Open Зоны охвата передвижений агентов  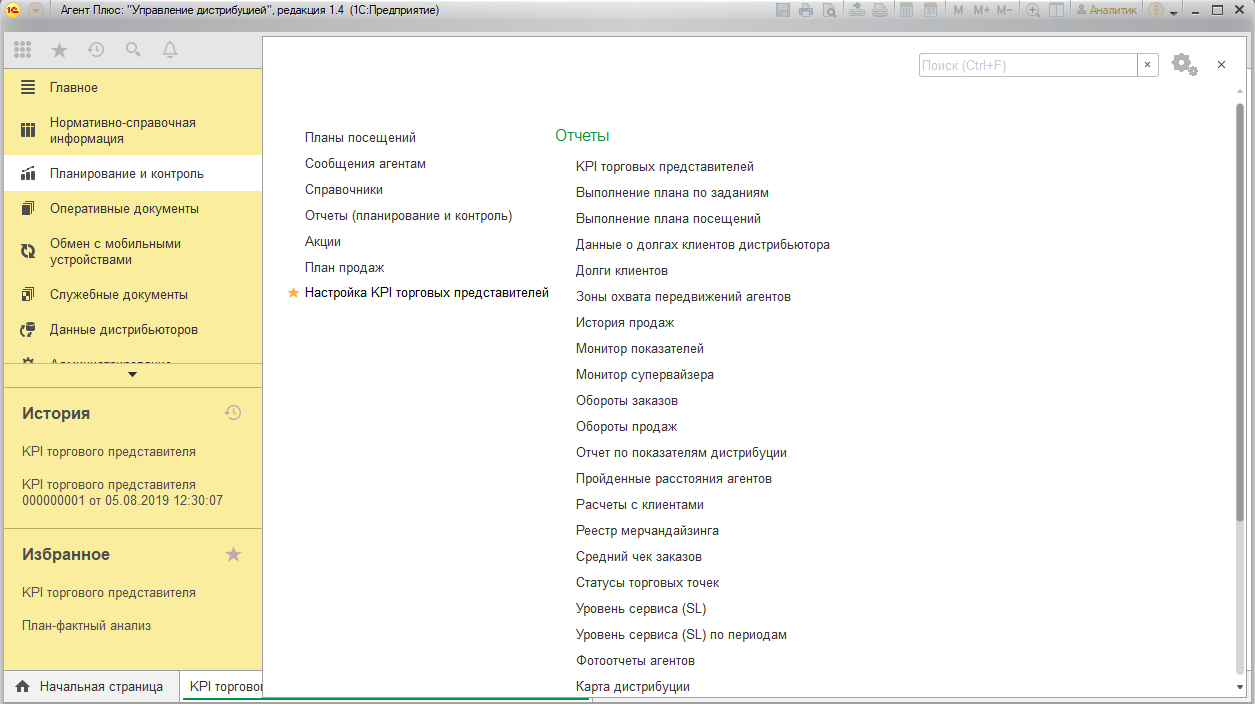[x=683, y=296]
